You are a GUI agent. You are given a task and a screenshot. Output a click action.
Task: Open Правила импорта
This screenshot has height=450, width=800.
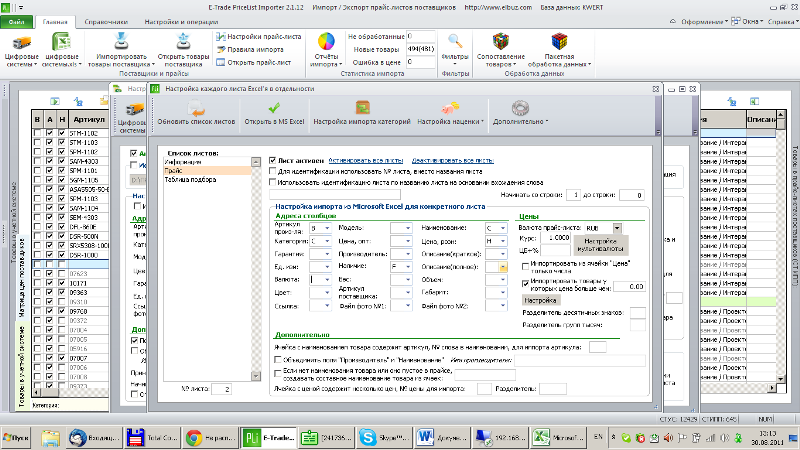pos(250,49)
